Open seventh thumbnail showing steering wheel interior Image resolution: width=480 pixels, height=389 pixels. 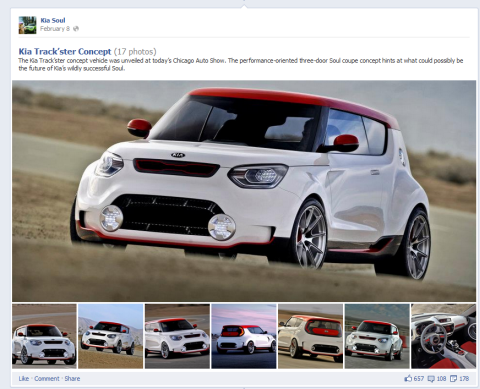pos(444,336)
